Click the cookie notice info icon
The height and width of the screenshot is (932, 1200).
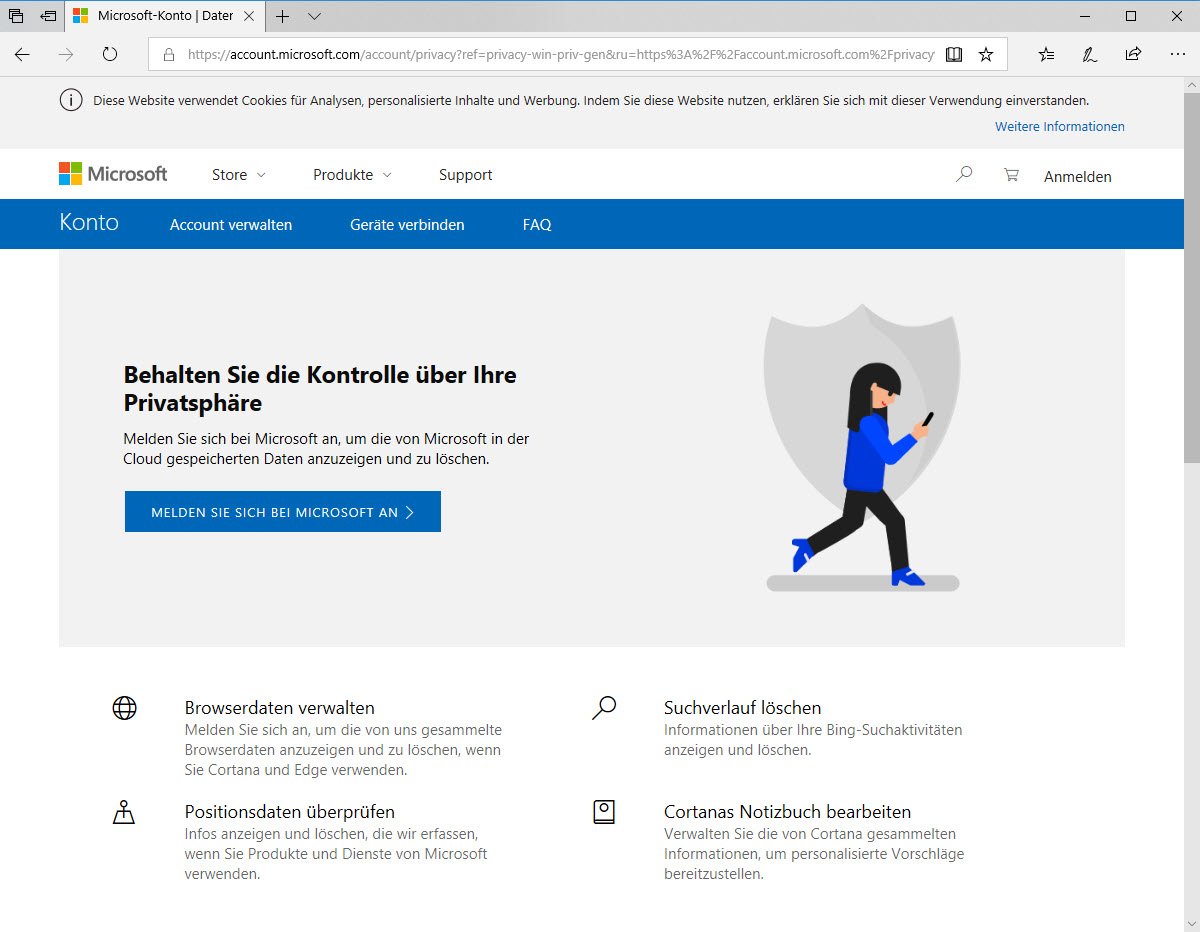(x=71, y=100)
